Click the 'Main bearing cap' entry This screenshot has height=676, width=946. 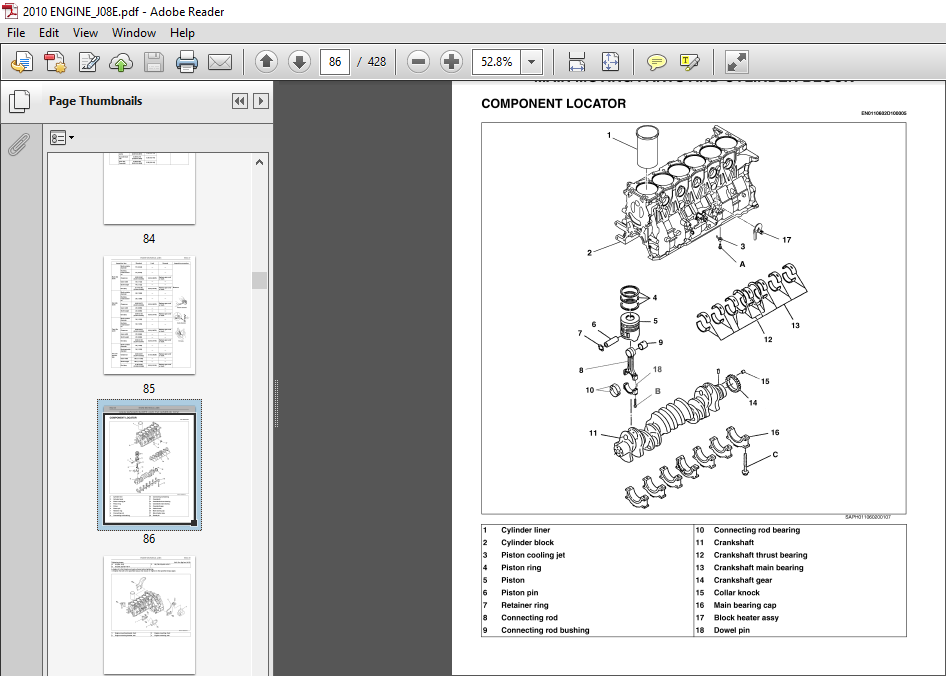(x=745, y=605)
